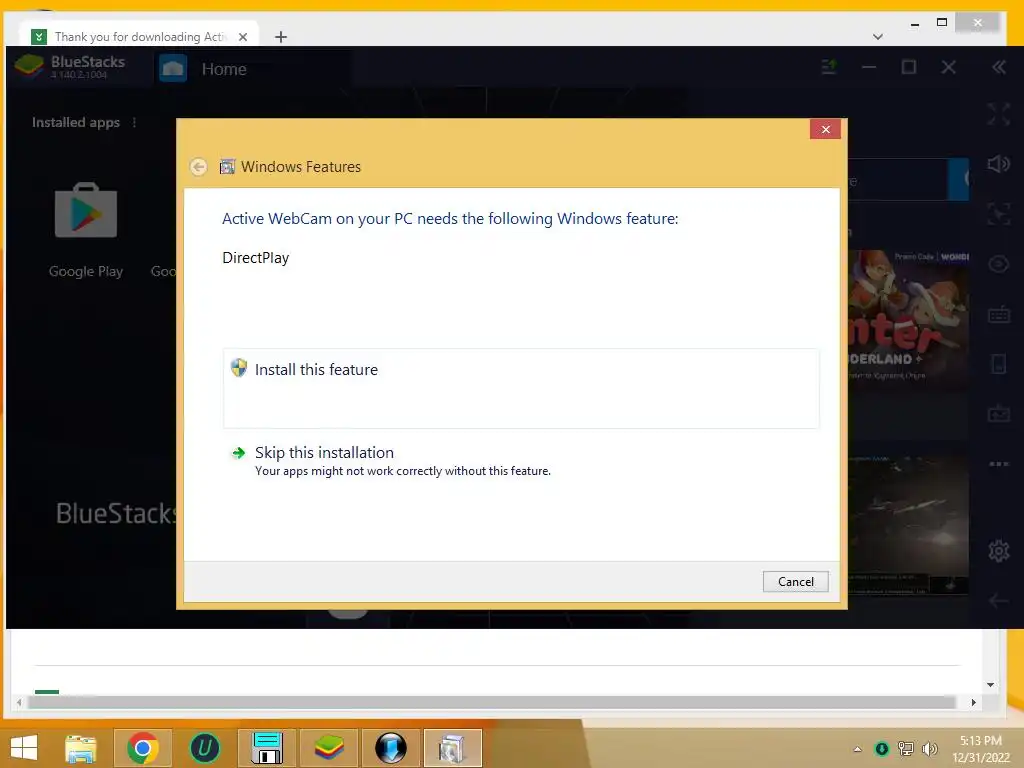This screenshot has width=1024, height=768.
Task: Select the 'Thank you for downloading' browser tab
Action: pyautogui.click(x=138, y=37)
